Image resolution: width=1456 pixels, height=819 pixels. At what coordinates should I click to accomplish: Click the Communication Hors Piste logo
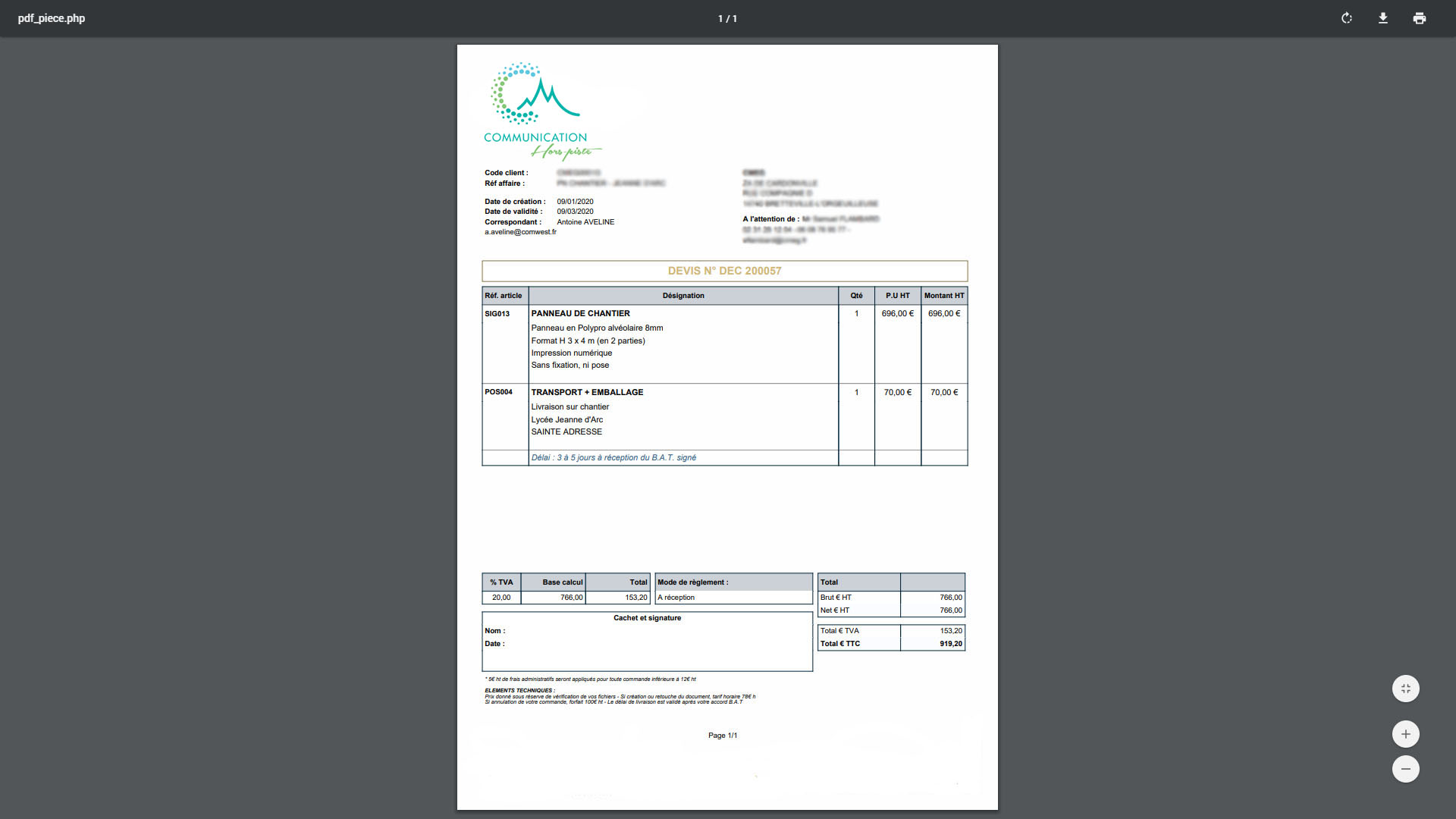tap(540, 111)
